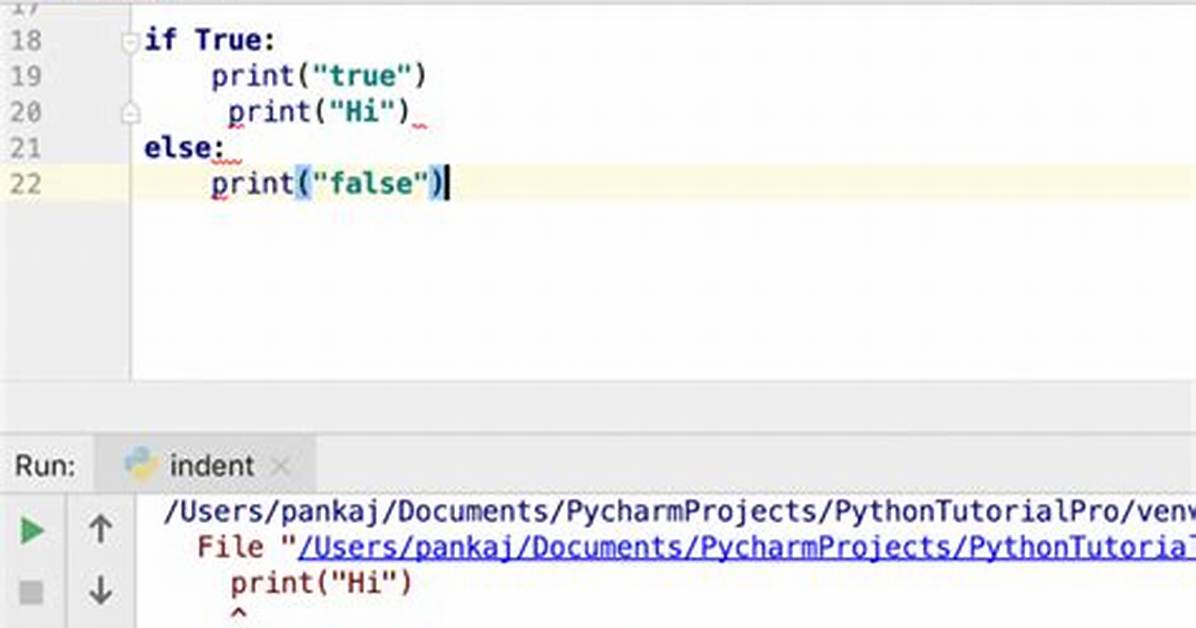The image size is (1196, 628).
Task: Place cursor on print("false") line
Action: point(327,184)
